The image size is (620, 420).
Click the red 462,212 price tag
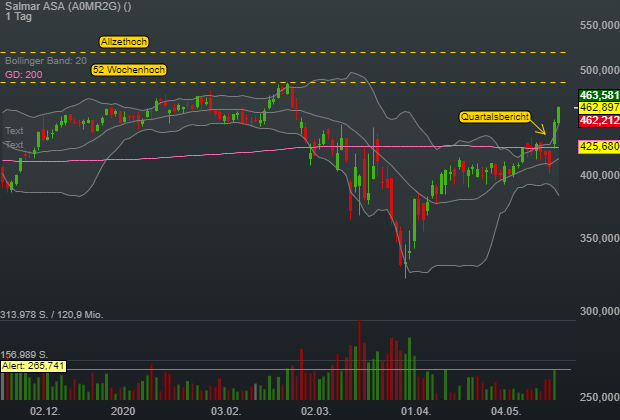599,120
